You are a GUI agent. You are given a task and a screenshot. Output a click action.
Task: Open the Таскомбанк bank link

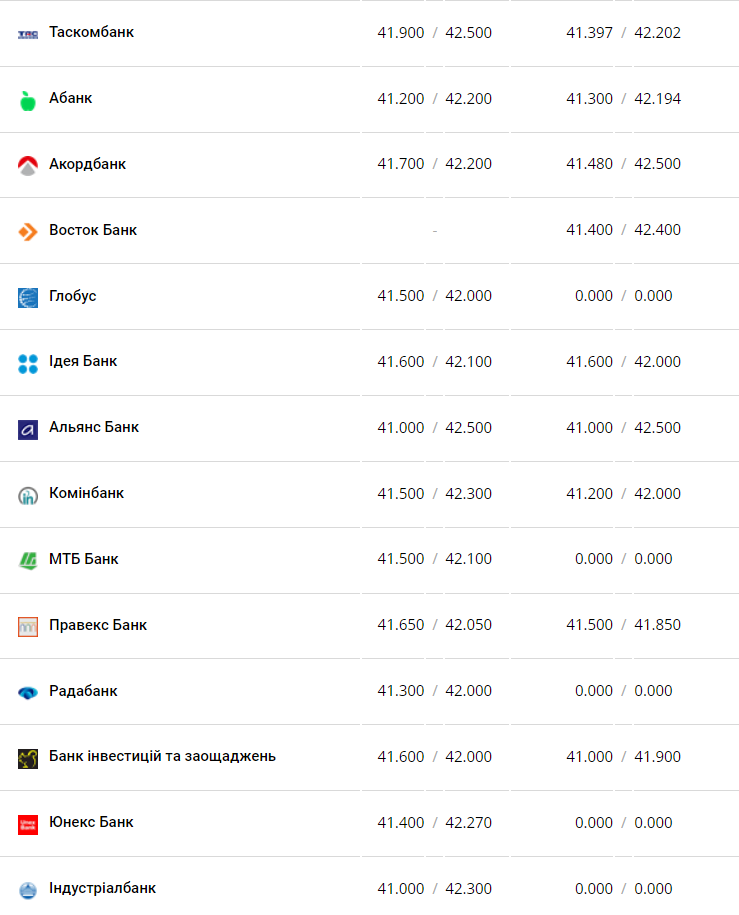[91, 32]
